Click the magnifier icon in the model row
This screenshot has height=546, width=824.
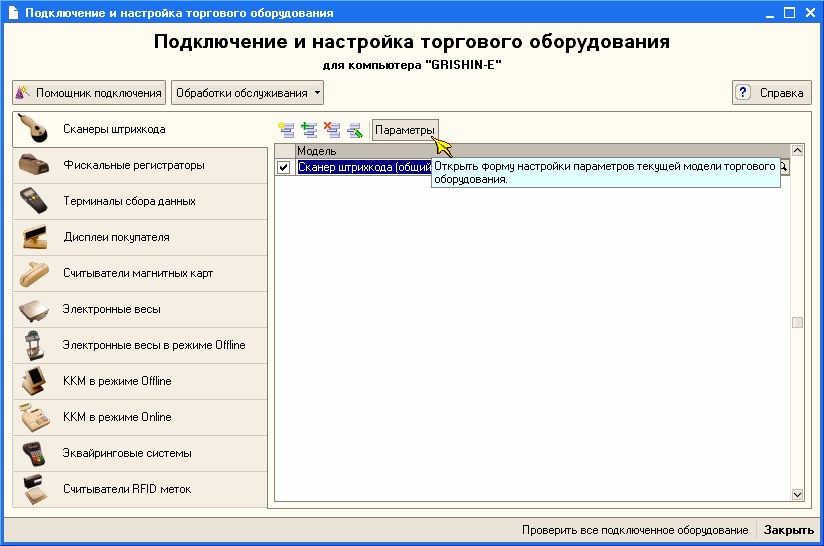784,167
